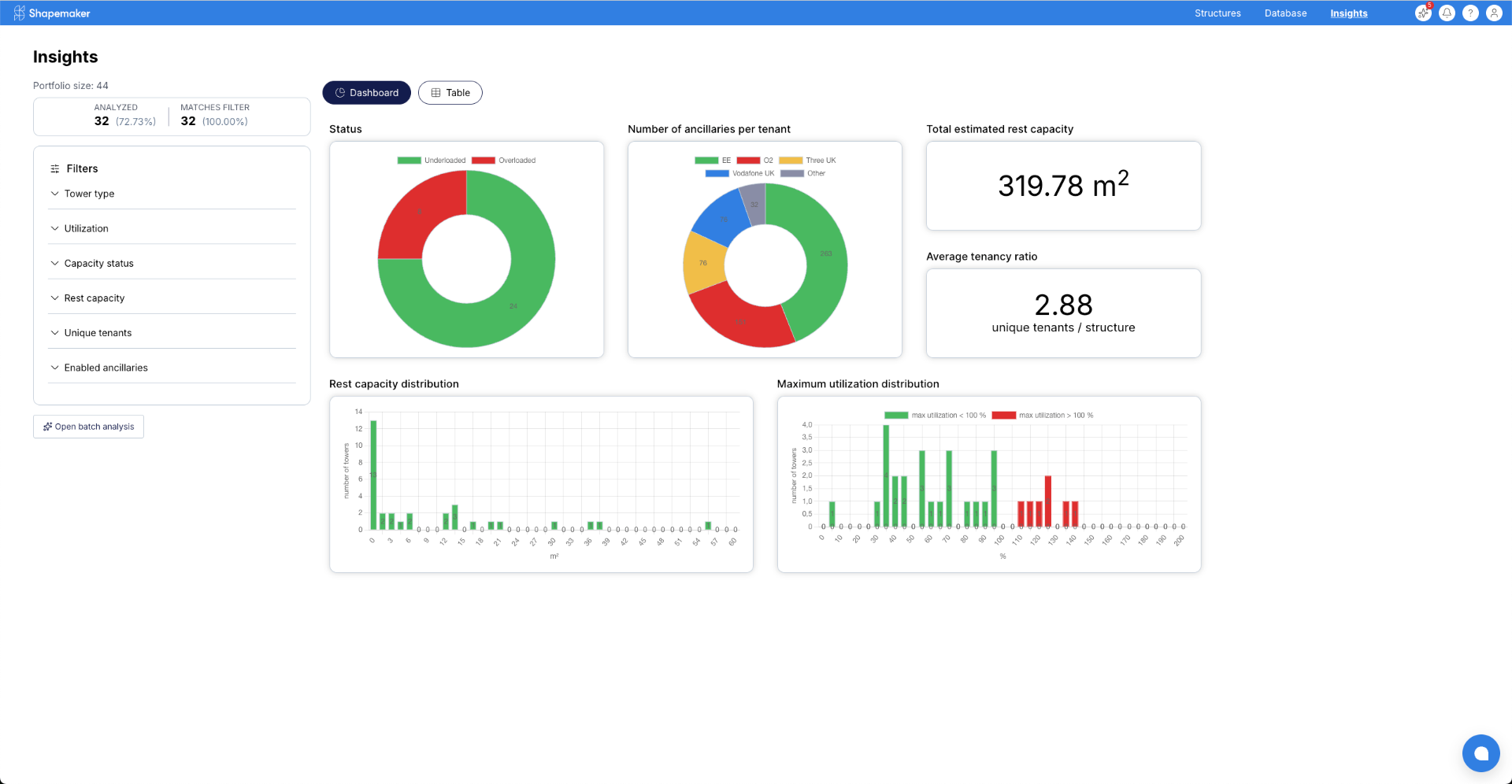Go to Structures in top navigation
Image resolution: width=1512 pixels, height=784 pixels.
click(1217, 13)
